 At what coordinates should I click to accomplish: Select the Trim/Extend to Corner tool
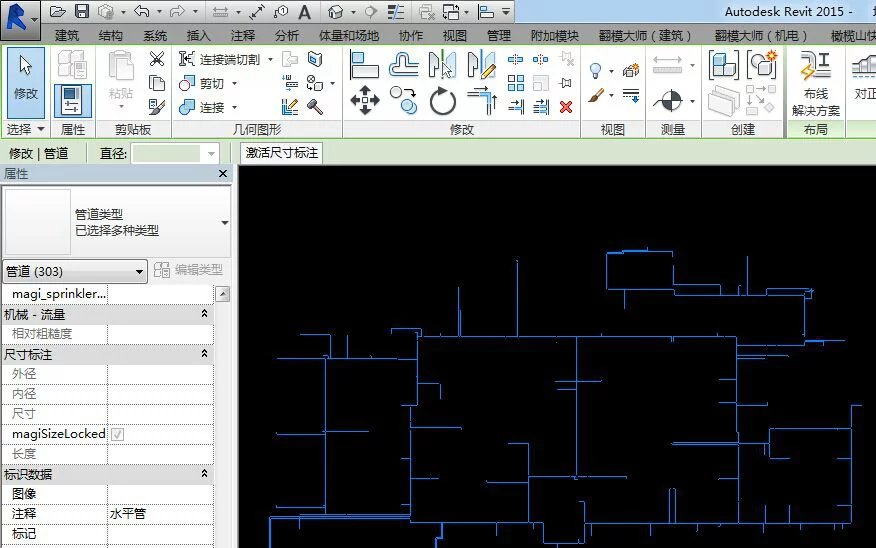(482, 101)
